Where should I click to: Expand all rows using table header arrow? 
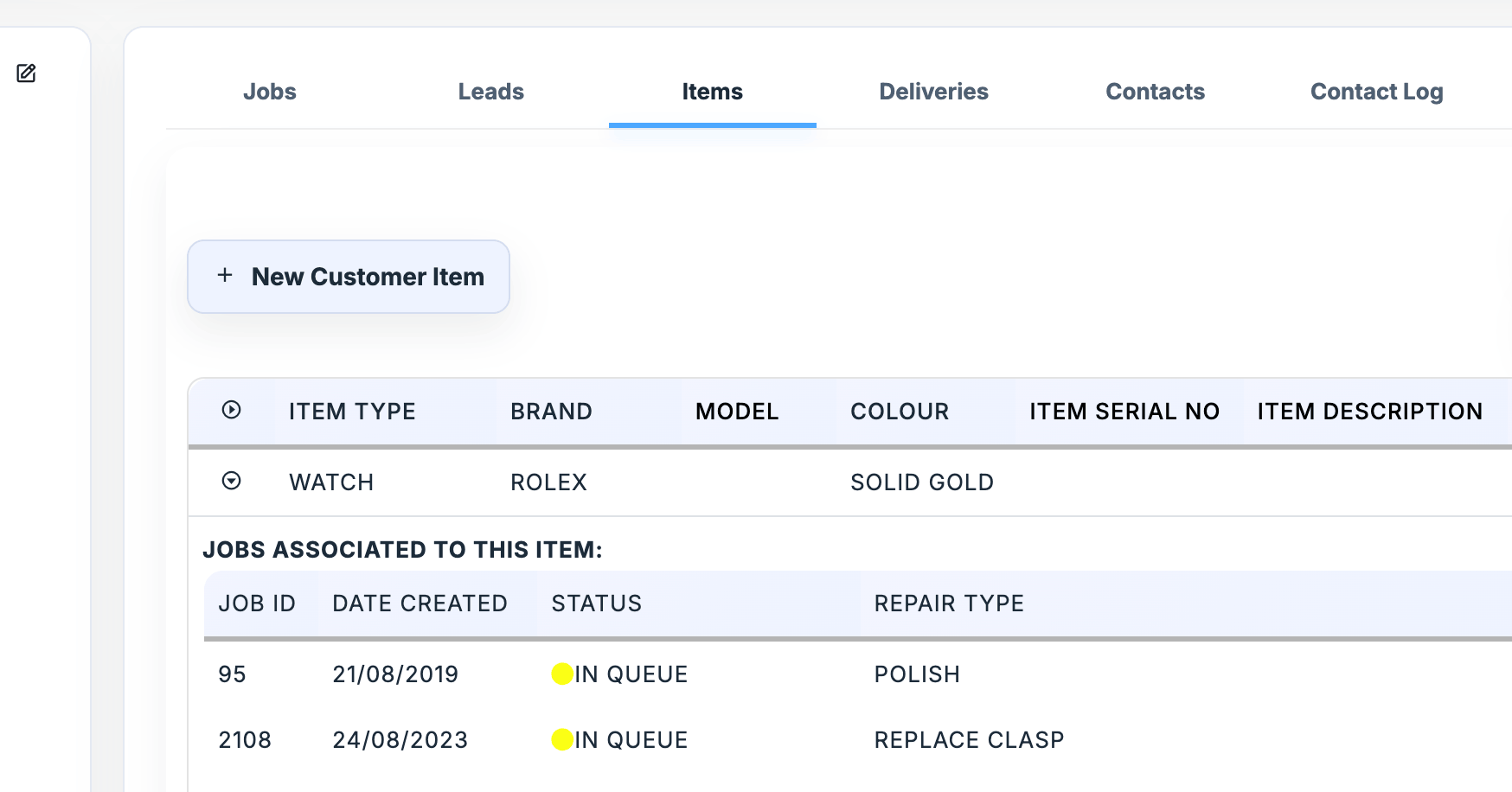(x=231, y=410)
